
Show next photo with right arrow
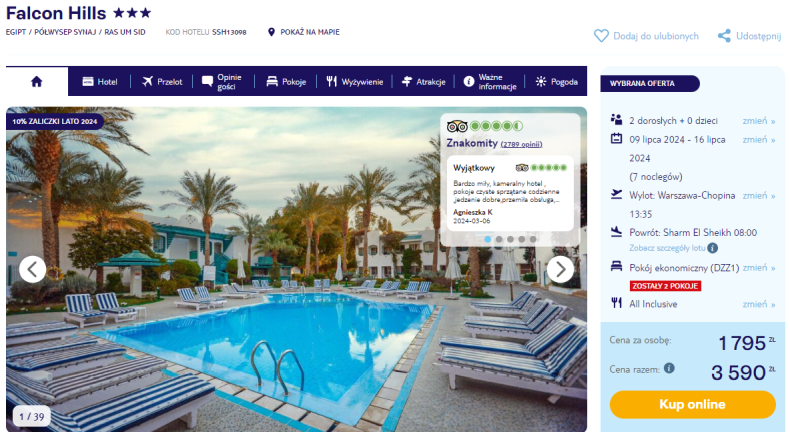(x=560, y=269)
